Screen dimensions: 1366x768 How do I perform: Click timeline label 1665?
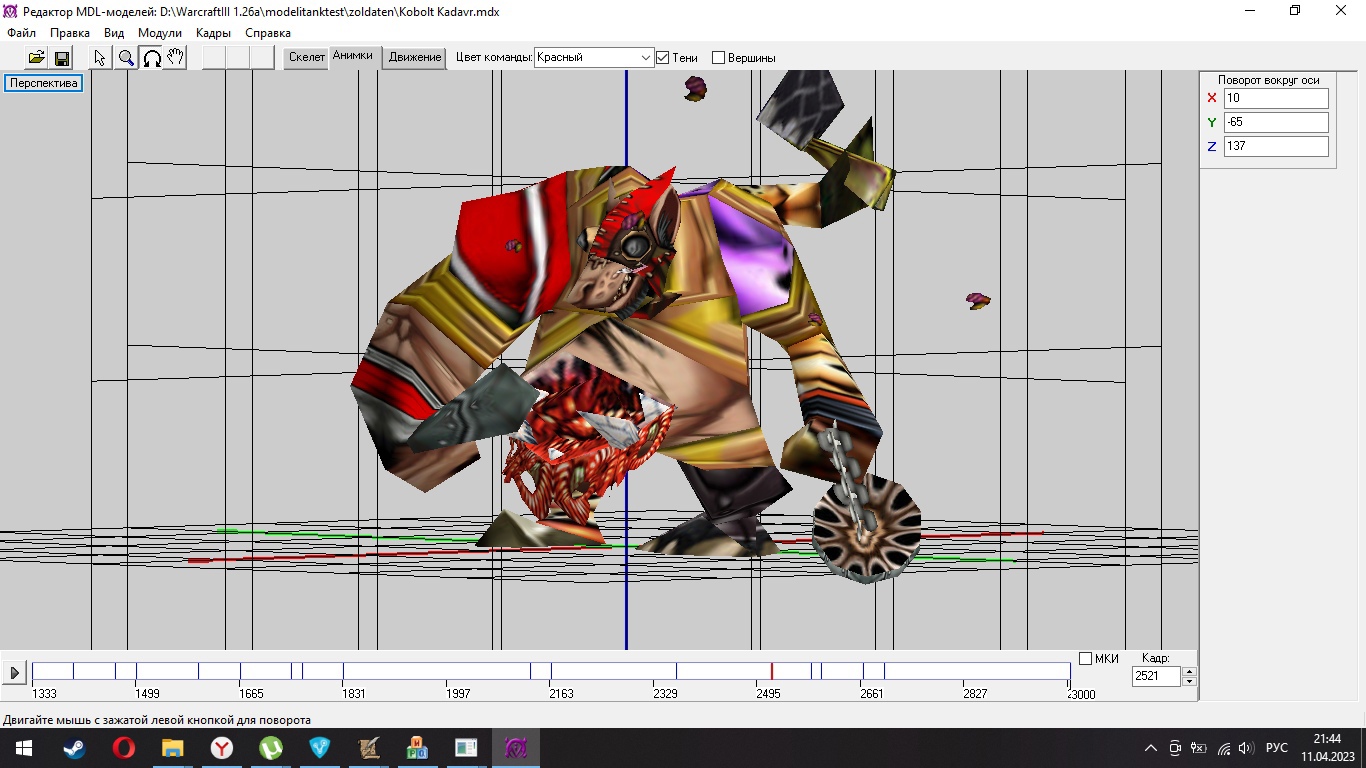(x=251, y=694)
